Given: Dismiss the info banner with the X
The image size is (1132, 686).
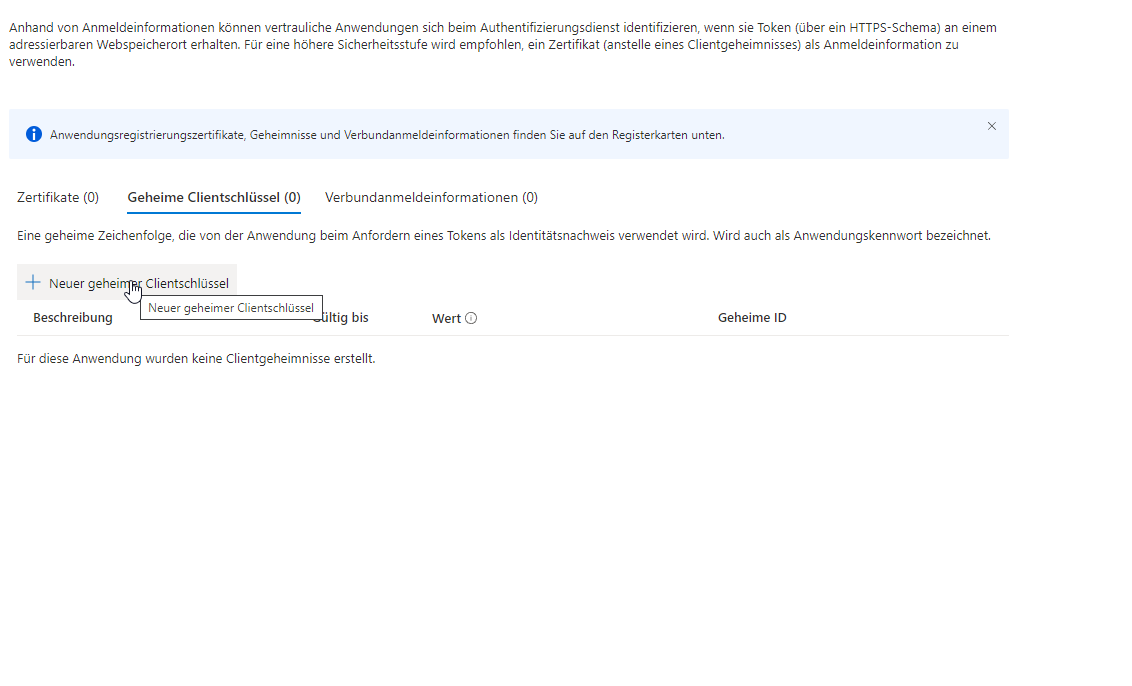Looking at the screenshot, I should click(x=991, y=126).
